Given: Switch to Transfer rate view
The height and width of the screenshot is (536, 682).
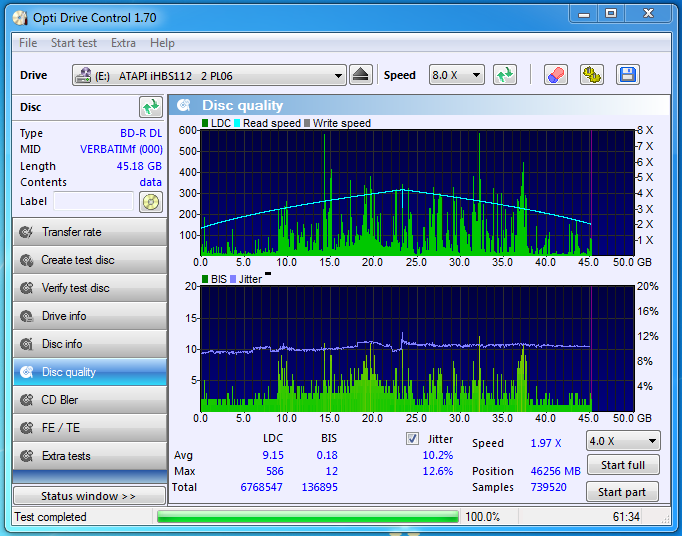Looking at the screenshot, I should [90, 232].
